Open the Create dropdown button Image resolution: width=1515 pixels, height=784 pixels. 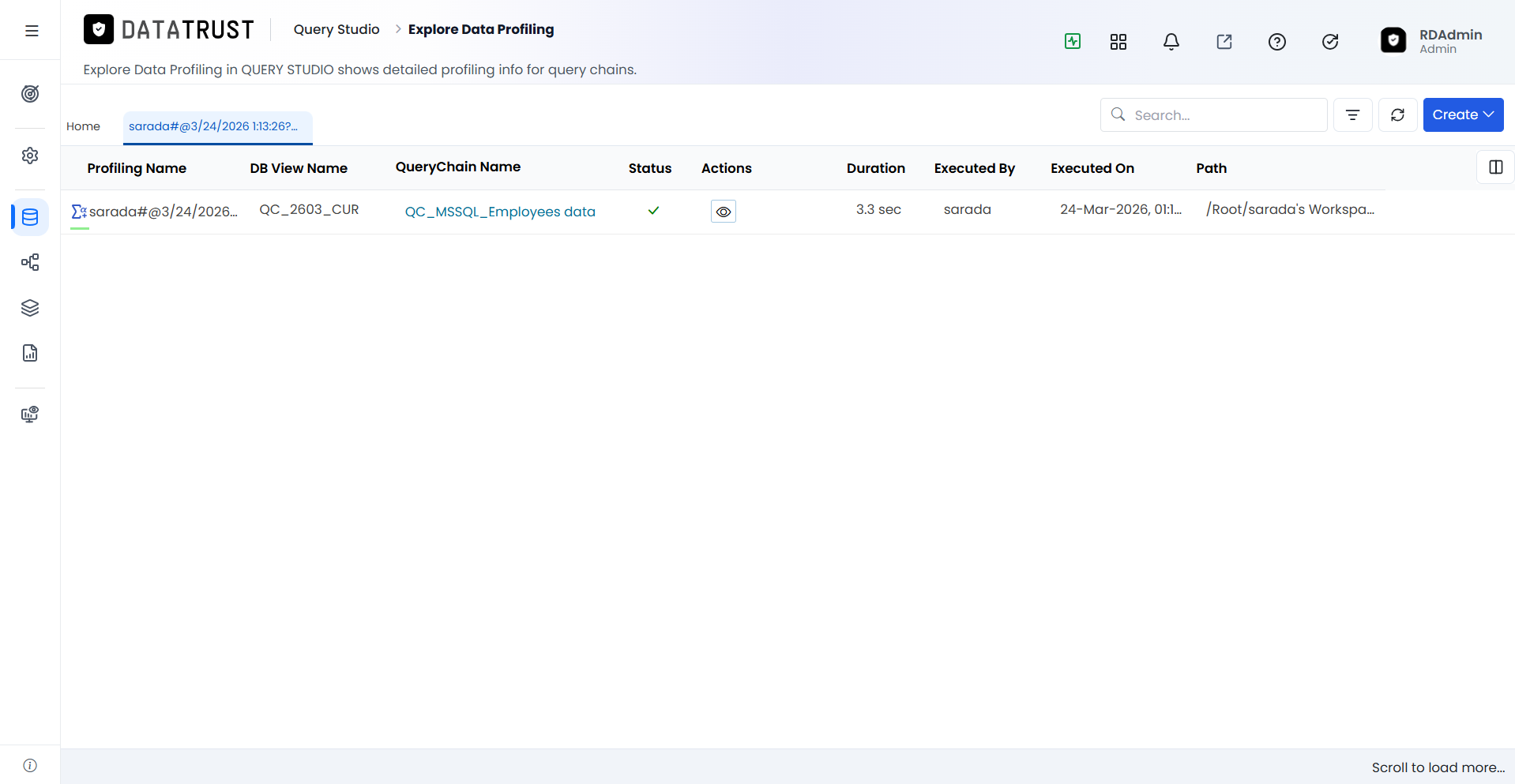1463,115
